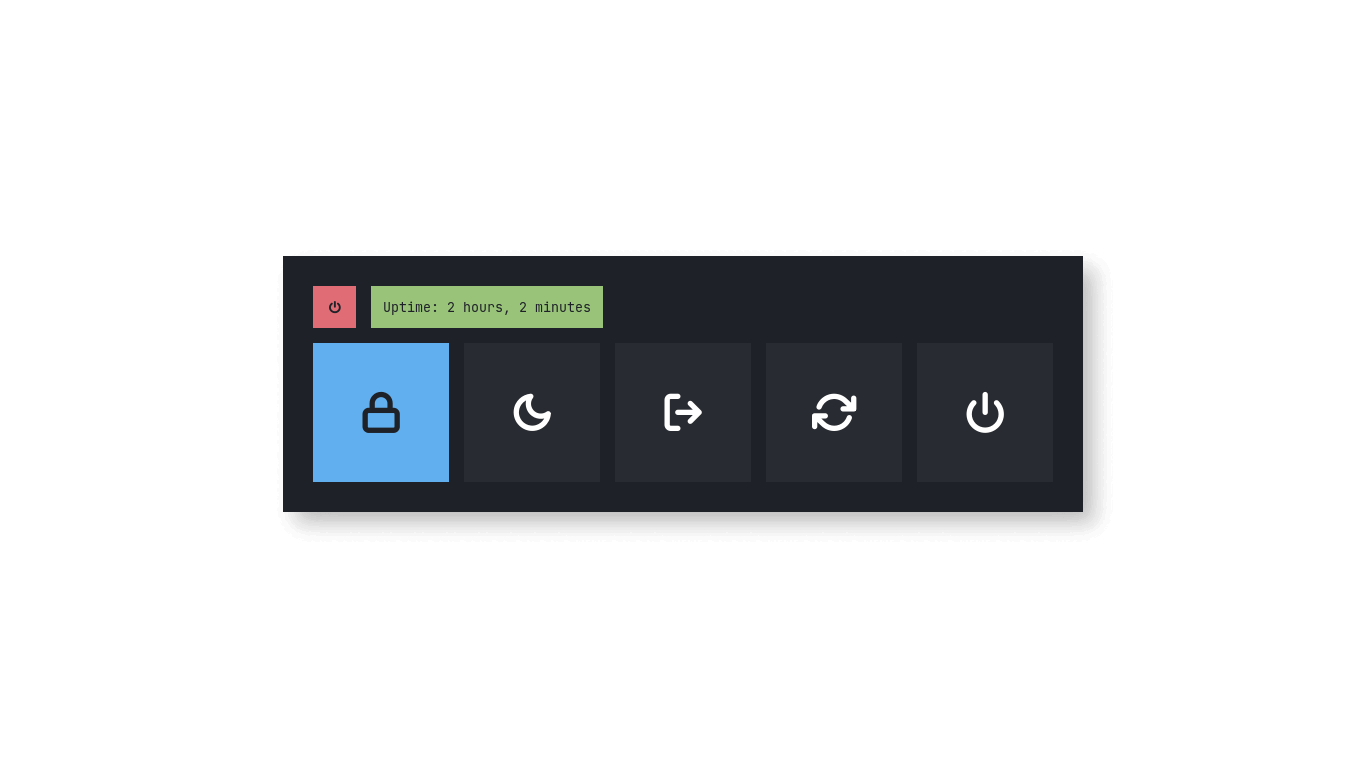Restart the computer via refresh-arrows tile
Image resolution: width=1366 pixels, height=768 pixels.
tap(834, 412)
